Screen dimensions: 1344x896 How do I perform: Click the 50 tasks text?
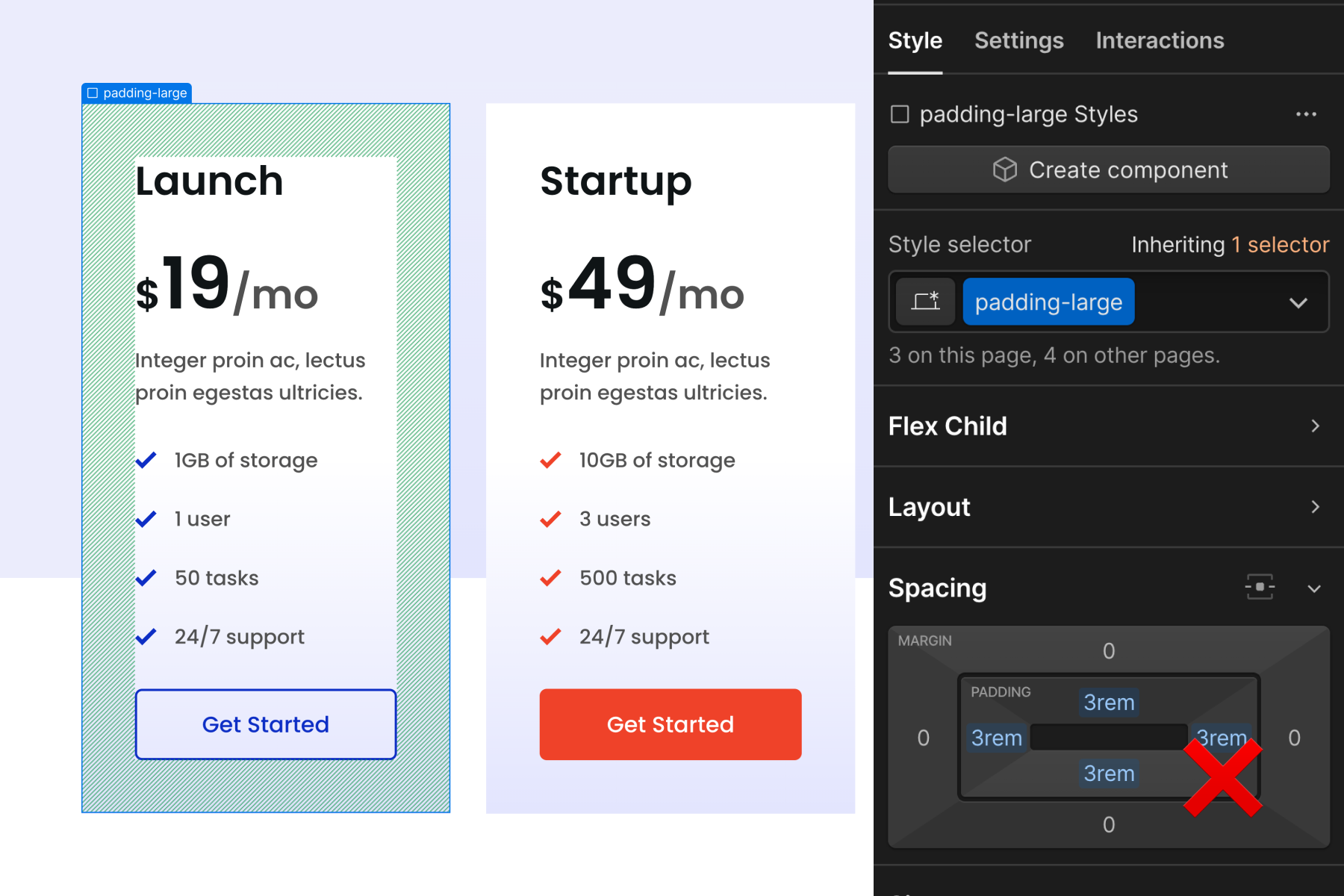(217, 578)
